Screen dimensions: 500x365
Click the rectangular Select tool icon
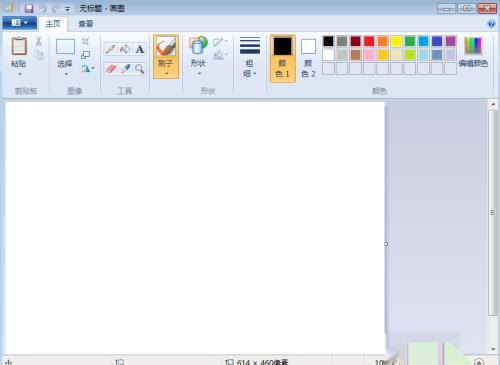[65, 47]
